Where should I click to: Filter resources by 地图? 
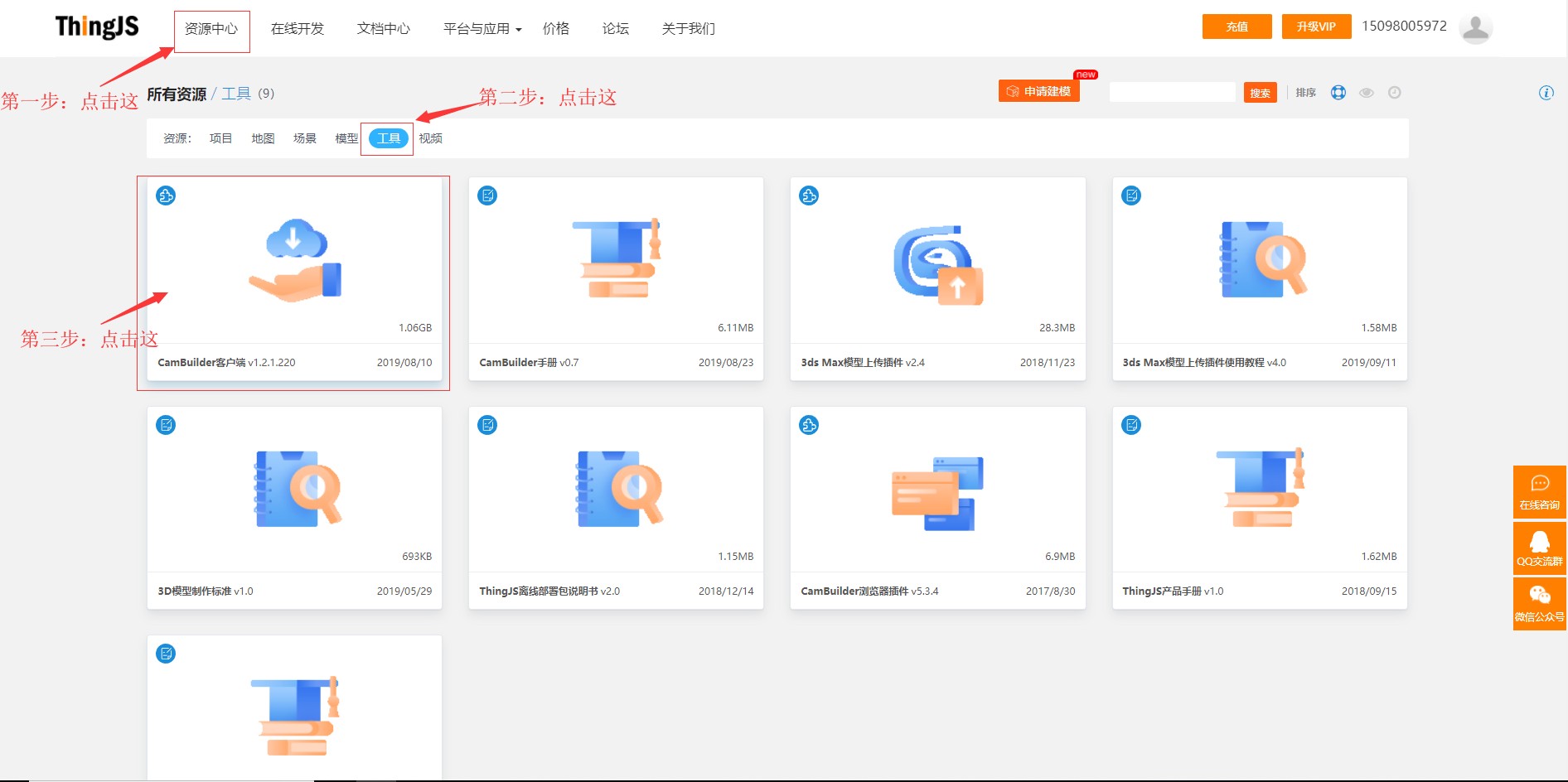(x=263, y=138)
